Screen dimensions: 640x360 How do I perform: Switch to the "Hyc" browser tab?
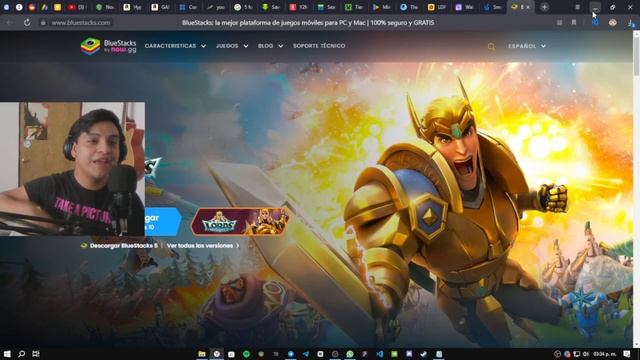point(133,7)
